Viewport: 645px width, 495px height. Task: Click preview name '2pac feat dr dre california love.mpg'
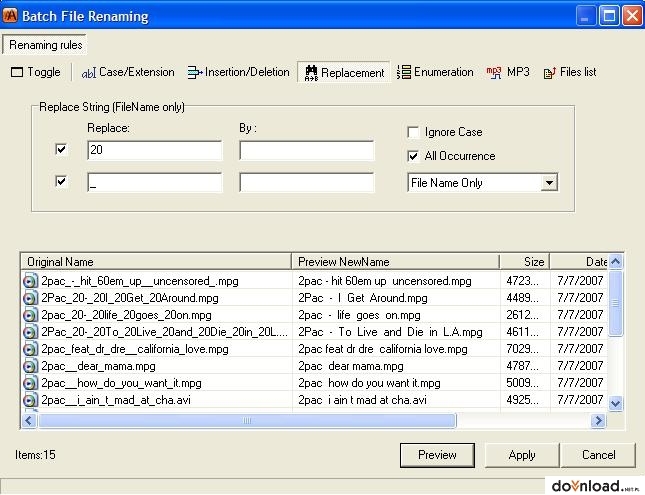[383, 349]
